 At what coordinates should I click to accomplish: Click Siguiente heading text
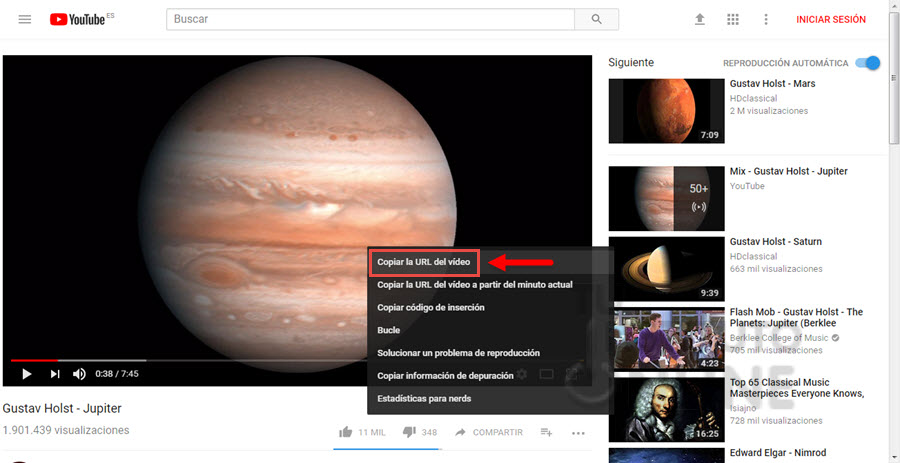click(631, 63)
